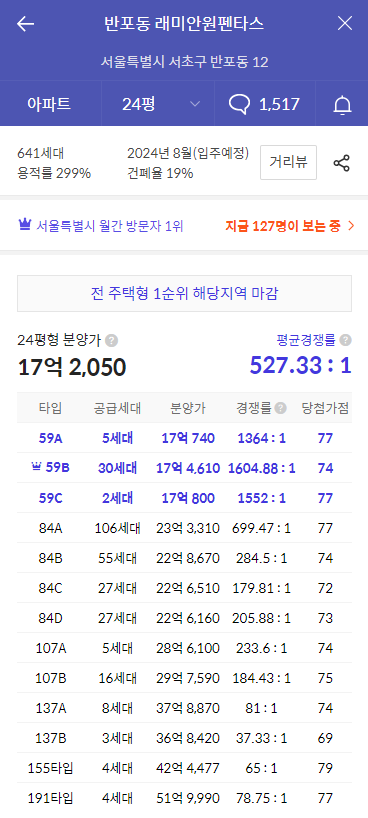The height and width of the screenshot is (818, 368).
Task: Click the 거리뷰 button
Action: (x=288, y=162)
